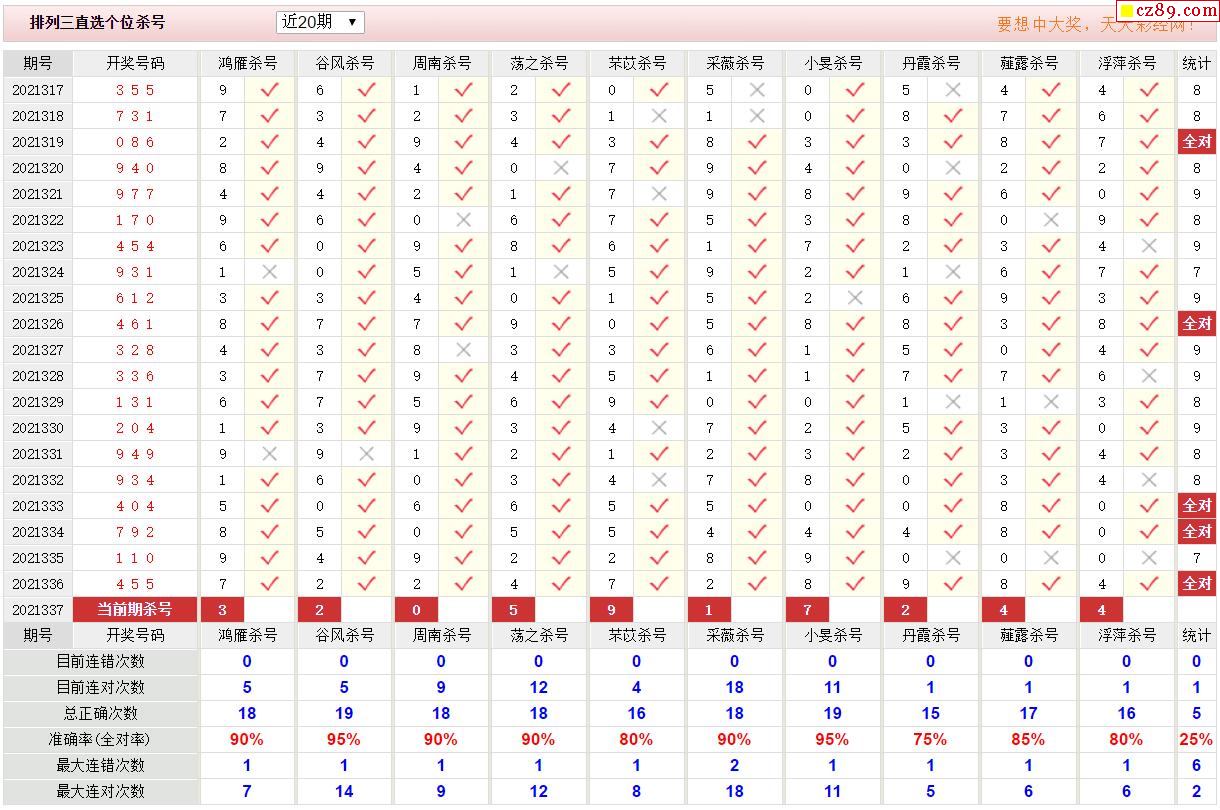The image size is (1220, 810).
Task: Click 谷风杀号's 最大连对次数 value 14
Action: pos(344,791)
